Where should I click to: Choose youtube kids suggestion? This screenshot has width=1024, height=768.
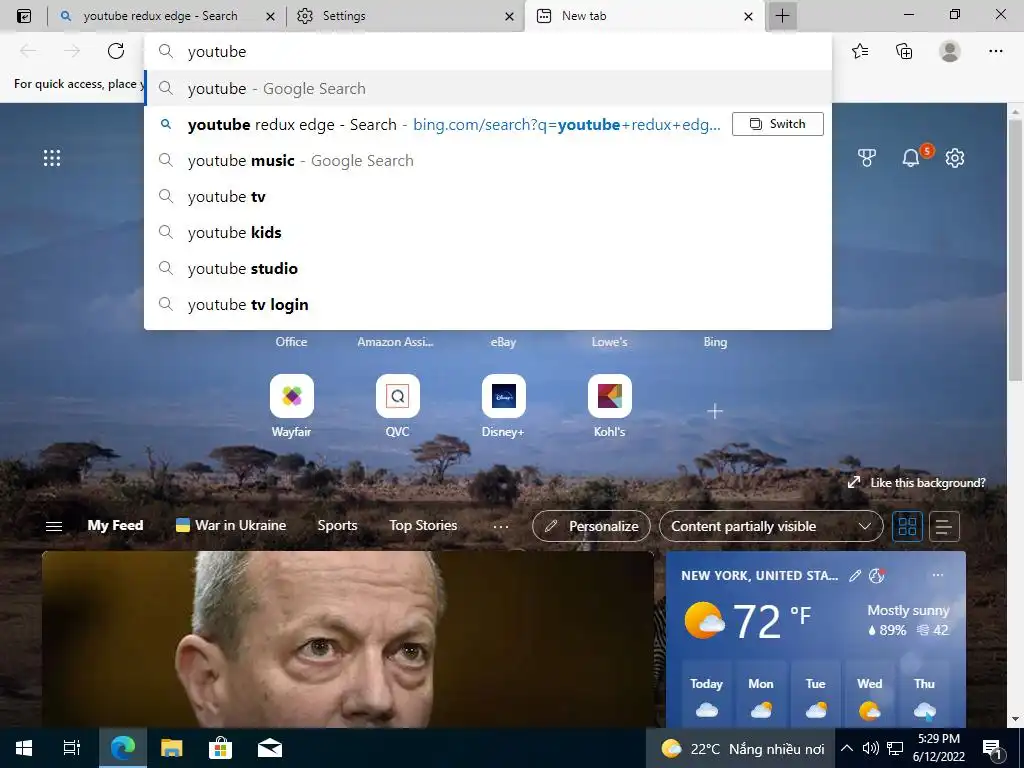click(x=488, y=232)
